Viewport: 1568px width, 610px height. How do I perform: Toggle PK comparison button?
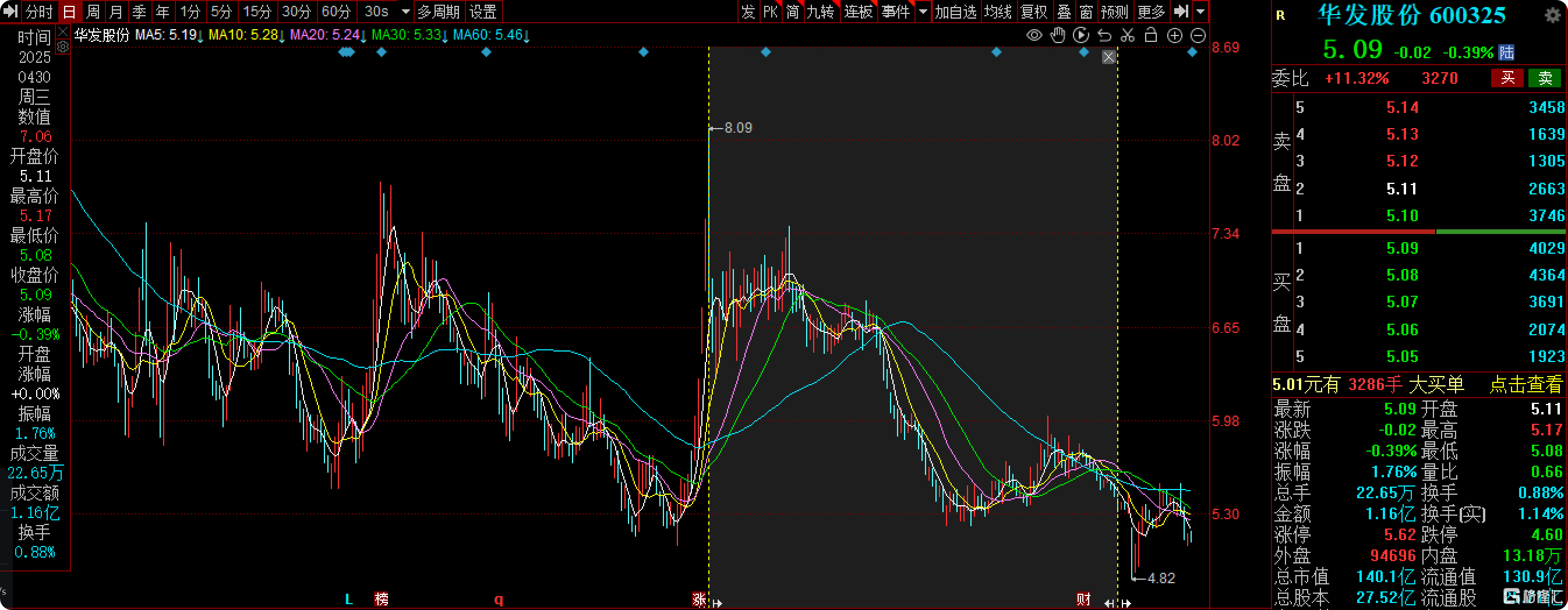(x=770, y=11)
